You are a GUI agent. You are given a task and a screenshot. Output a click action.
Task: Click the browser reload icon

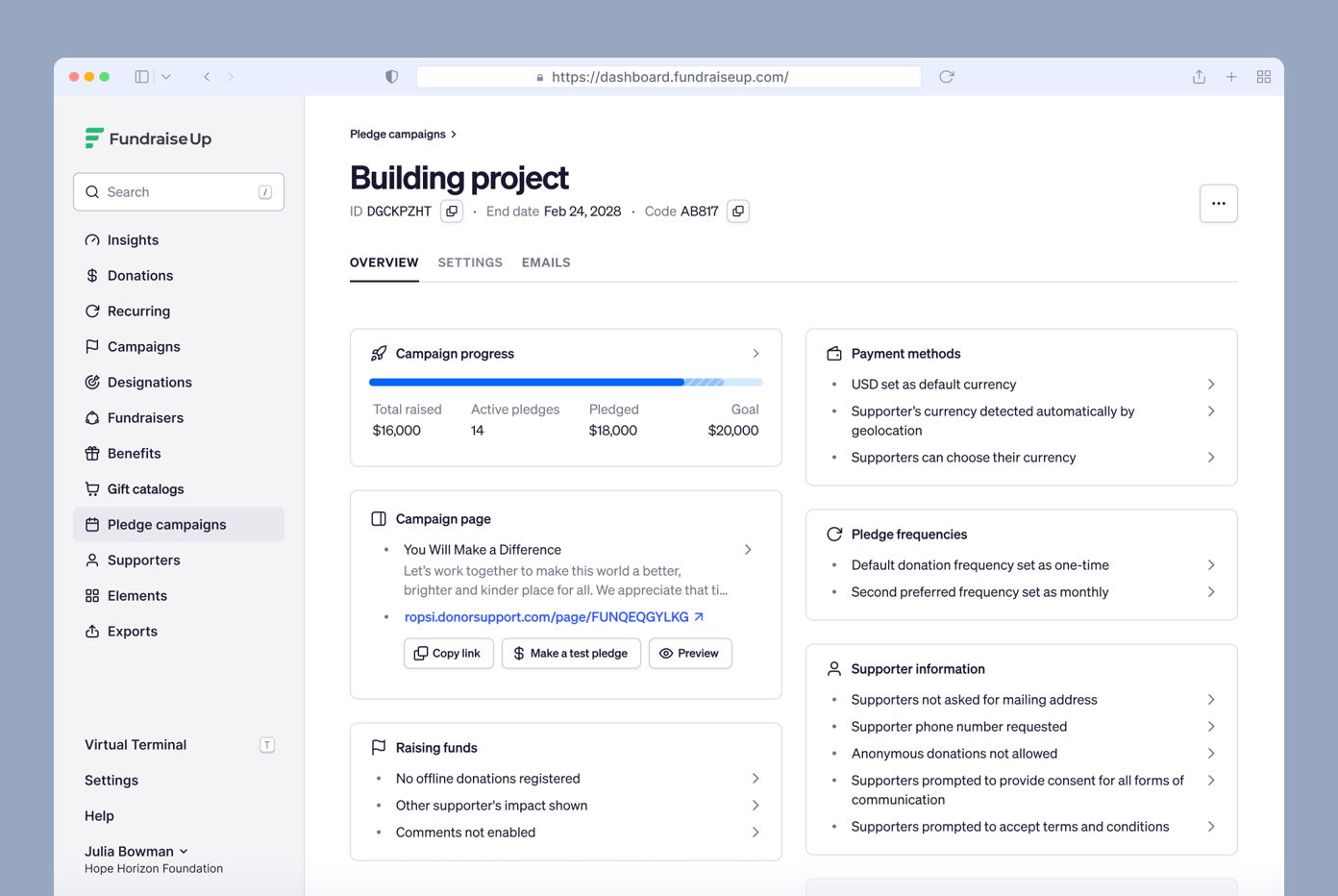pyautogui.click(x=947, y=77)
